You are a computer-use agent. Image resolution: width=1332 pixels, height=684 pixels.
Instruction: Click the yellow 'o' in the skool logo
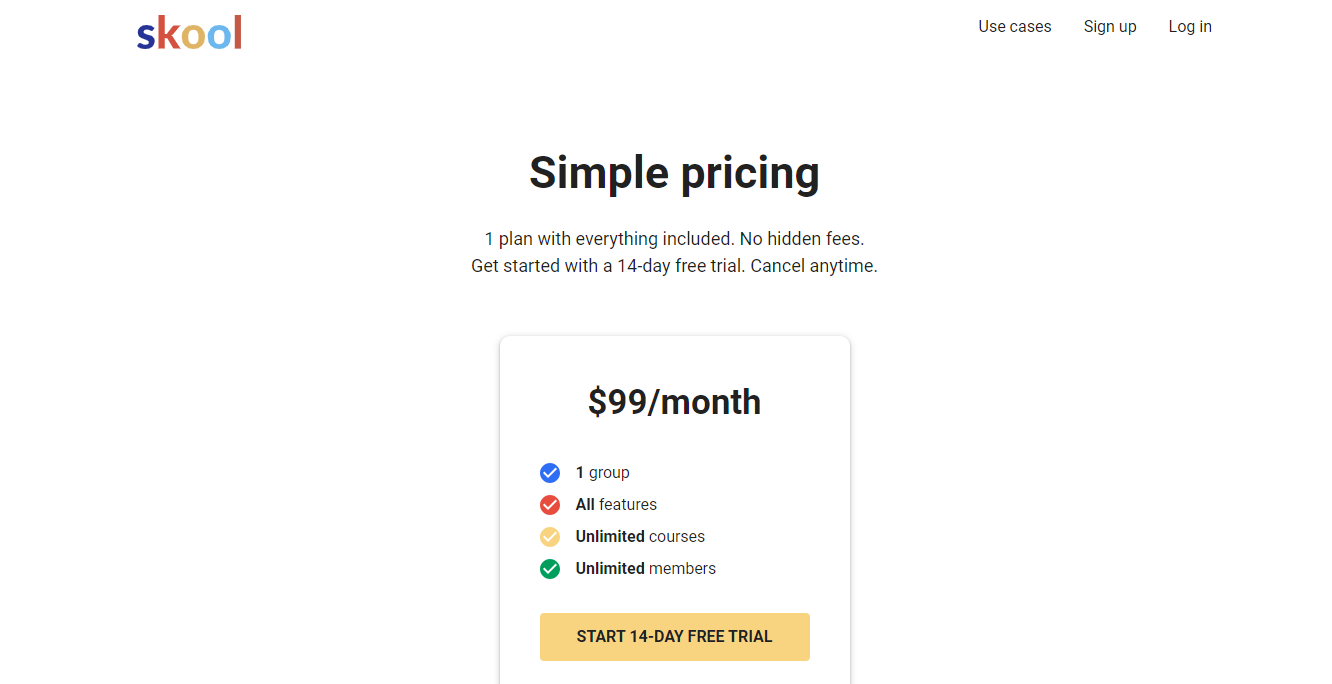coord(193,37)
